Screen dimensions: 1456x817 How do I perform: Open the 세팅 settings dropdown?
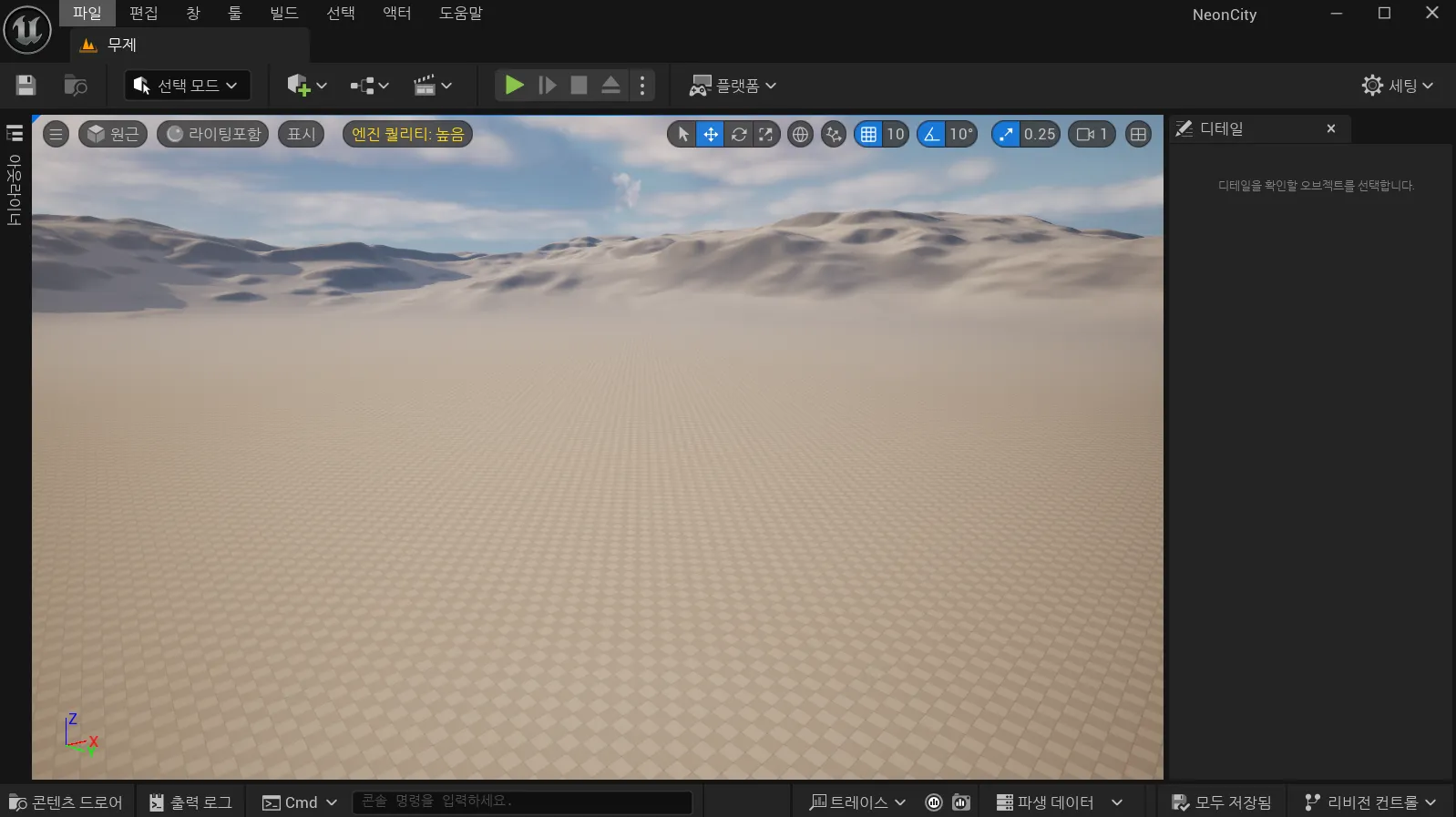click(x=1397, y=86)
